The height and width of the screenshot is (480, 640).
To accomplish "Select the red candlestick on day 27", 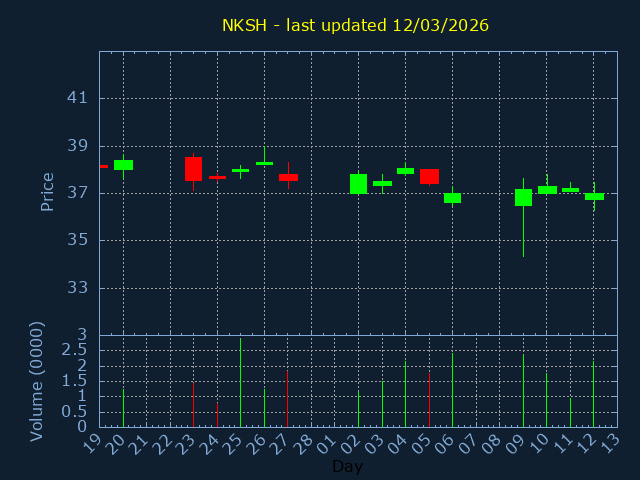I will pos(288,177).
